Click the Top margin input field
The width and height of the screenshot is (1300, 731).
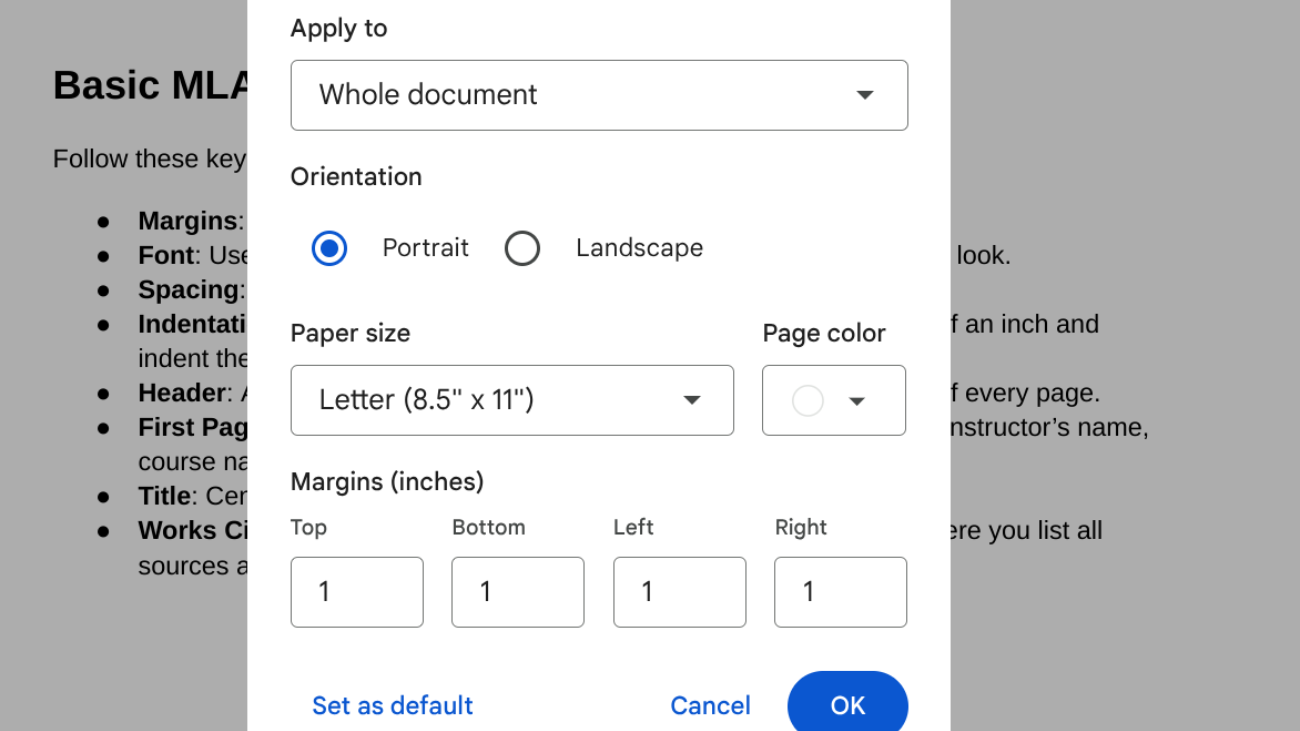pyautogui.click(x=356, y=592)
